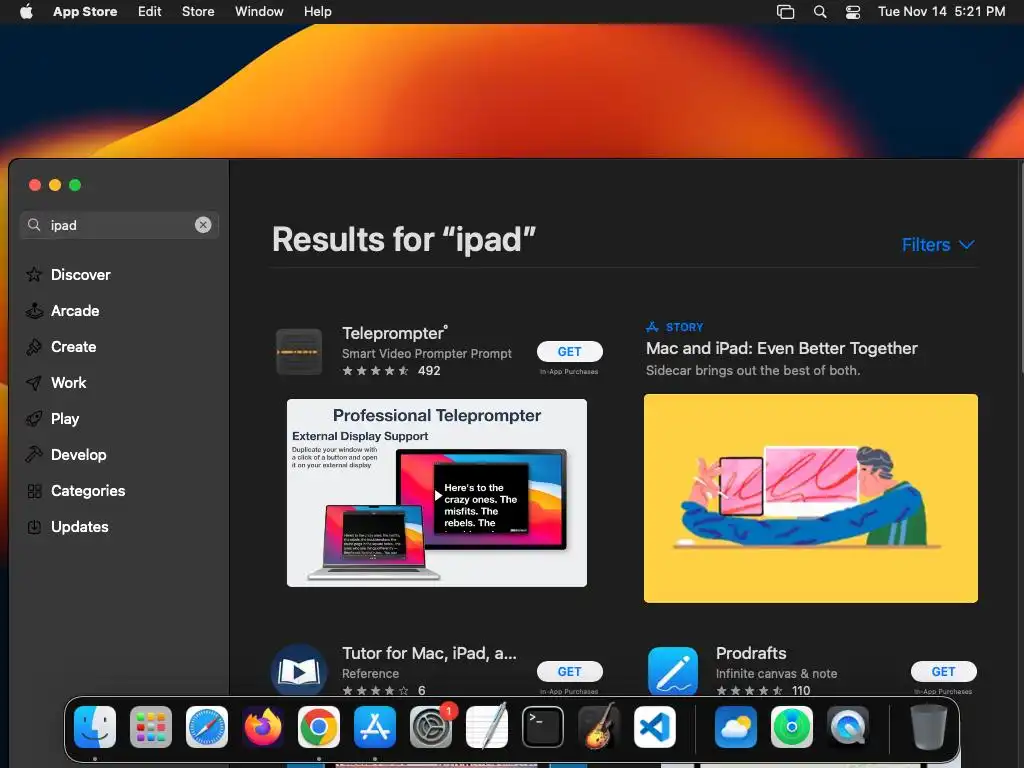1024x768 pixels.
Task: Open the Window menu
Action: (x=259, y=11)
